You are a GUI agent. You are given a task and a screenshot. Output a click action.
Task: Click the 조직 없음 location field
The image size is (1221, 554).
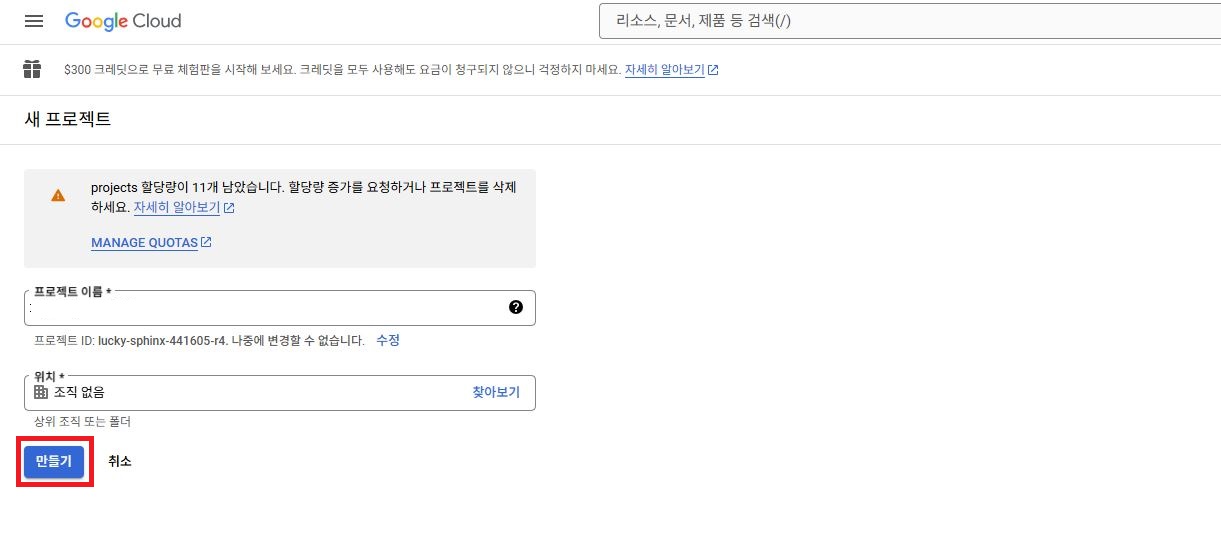(250, 392)
